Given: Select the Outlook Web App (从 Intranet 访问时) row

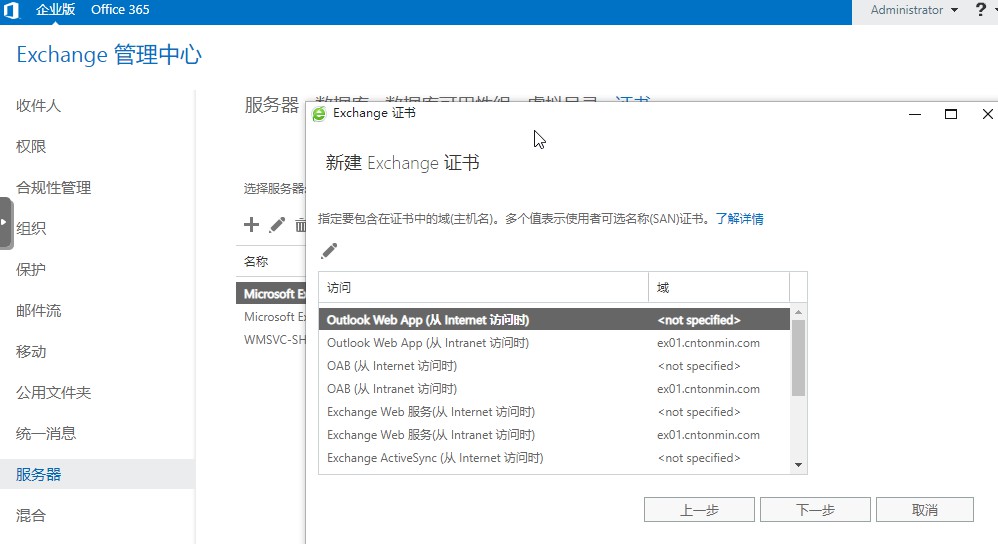Looking at the screenshot, I should coord(554,343).
